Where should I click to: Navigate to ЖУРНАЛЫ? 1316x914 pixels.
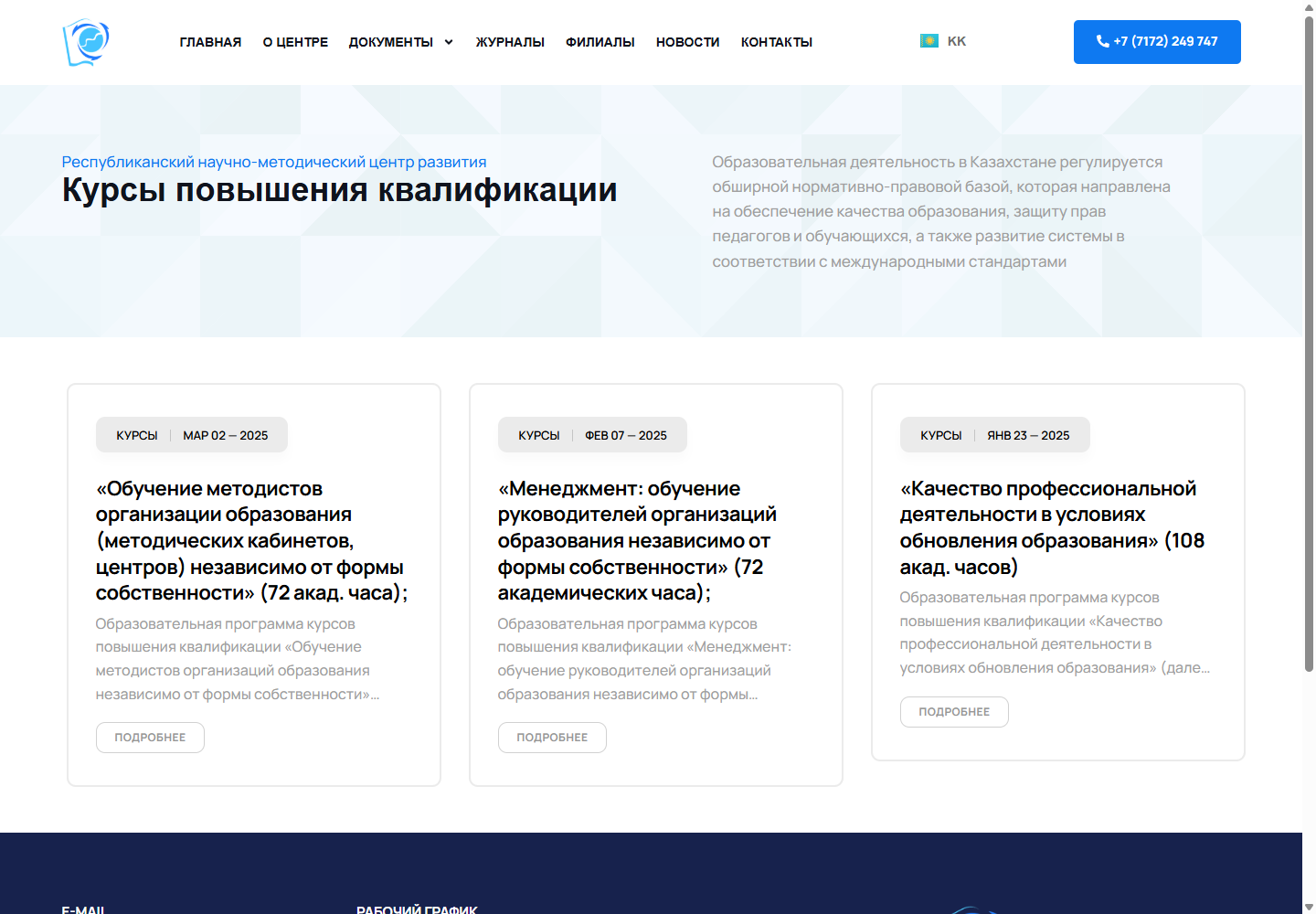(x=510, y=42)
